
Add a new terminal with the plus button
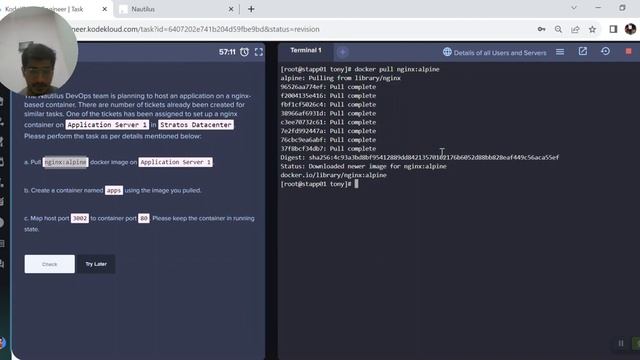pyautogui.click(x=343, y=52)
